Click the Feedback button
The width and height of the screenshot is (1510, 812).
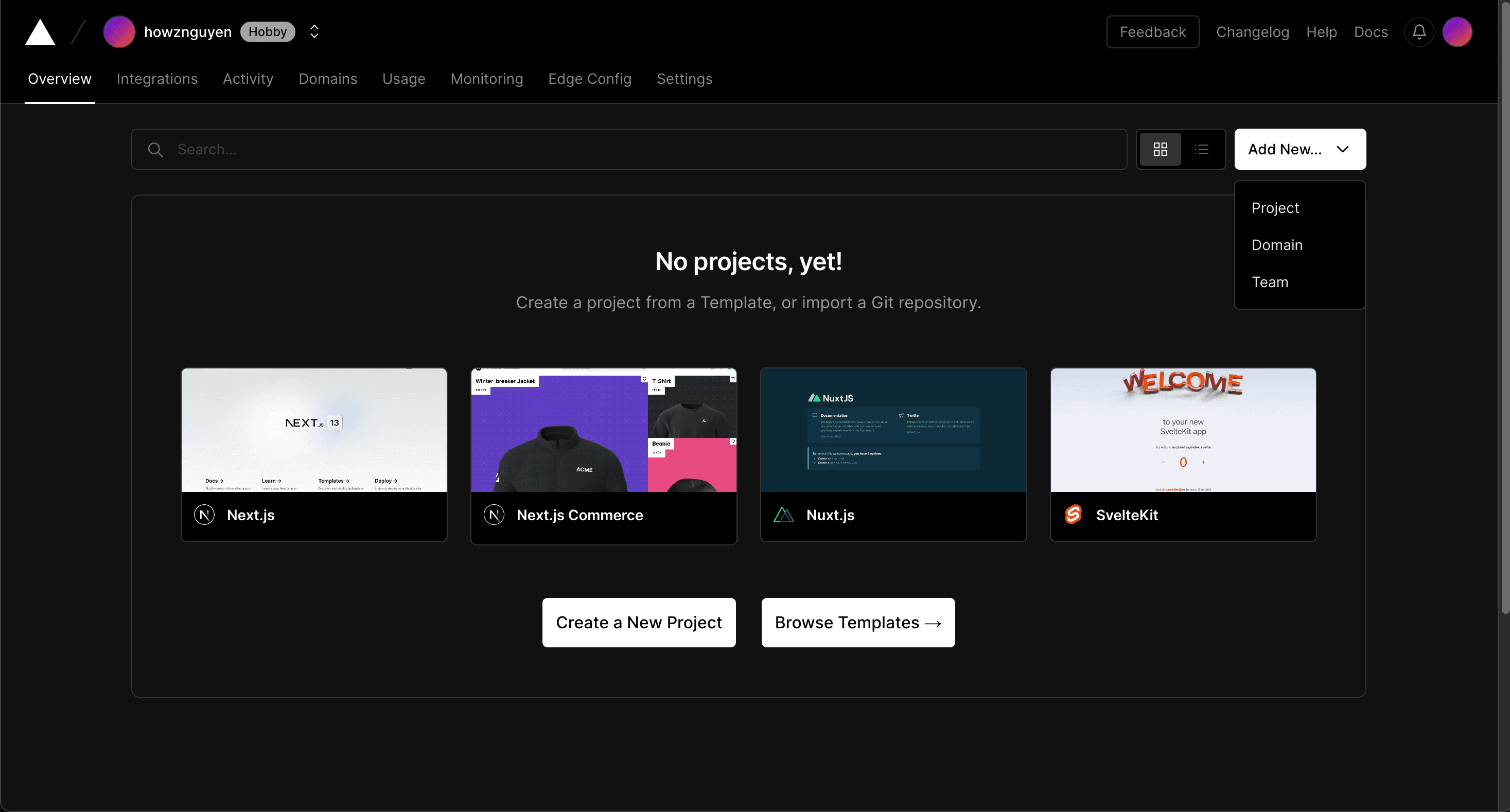tap(1152, 32)
